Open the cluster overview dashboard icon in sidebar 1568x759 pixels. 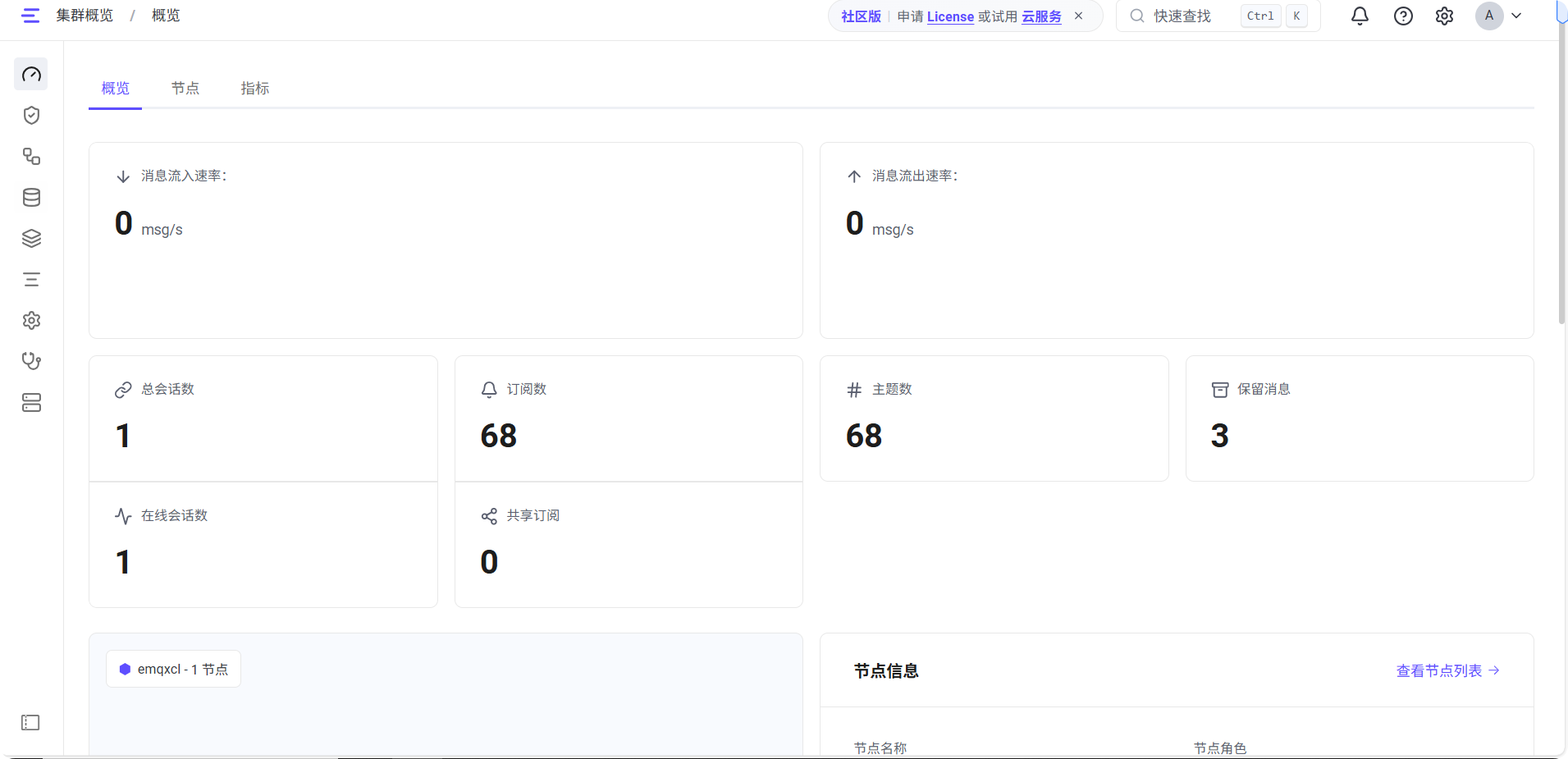coord(30,74)
